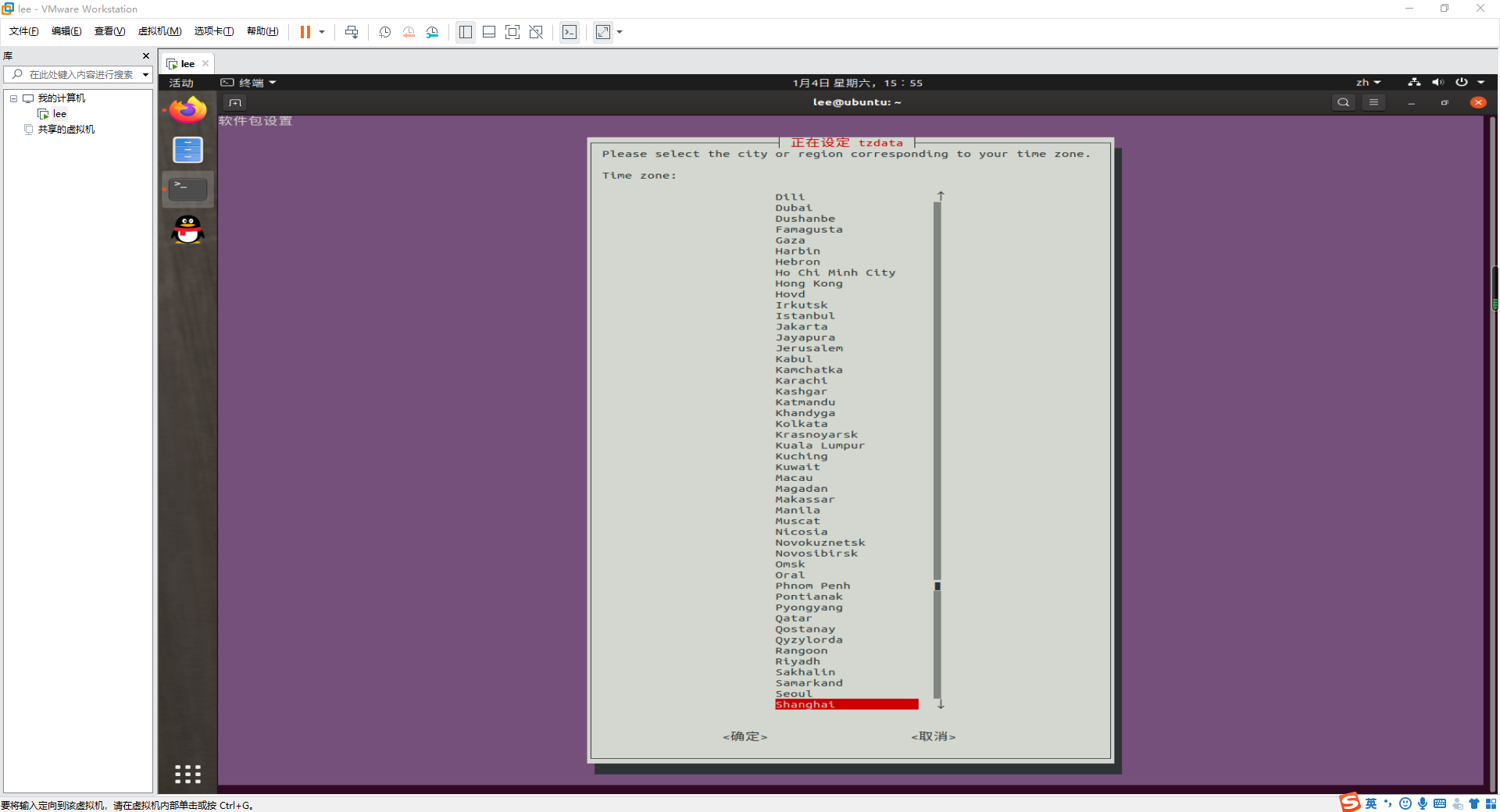
Task: Open the 虚拟机(M) menu
Action: [159, 31]
